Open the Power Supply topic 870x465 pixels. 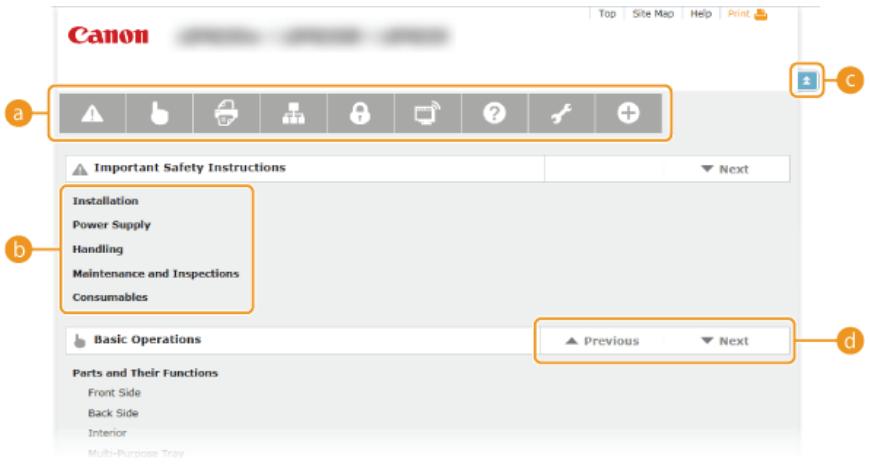112,225
